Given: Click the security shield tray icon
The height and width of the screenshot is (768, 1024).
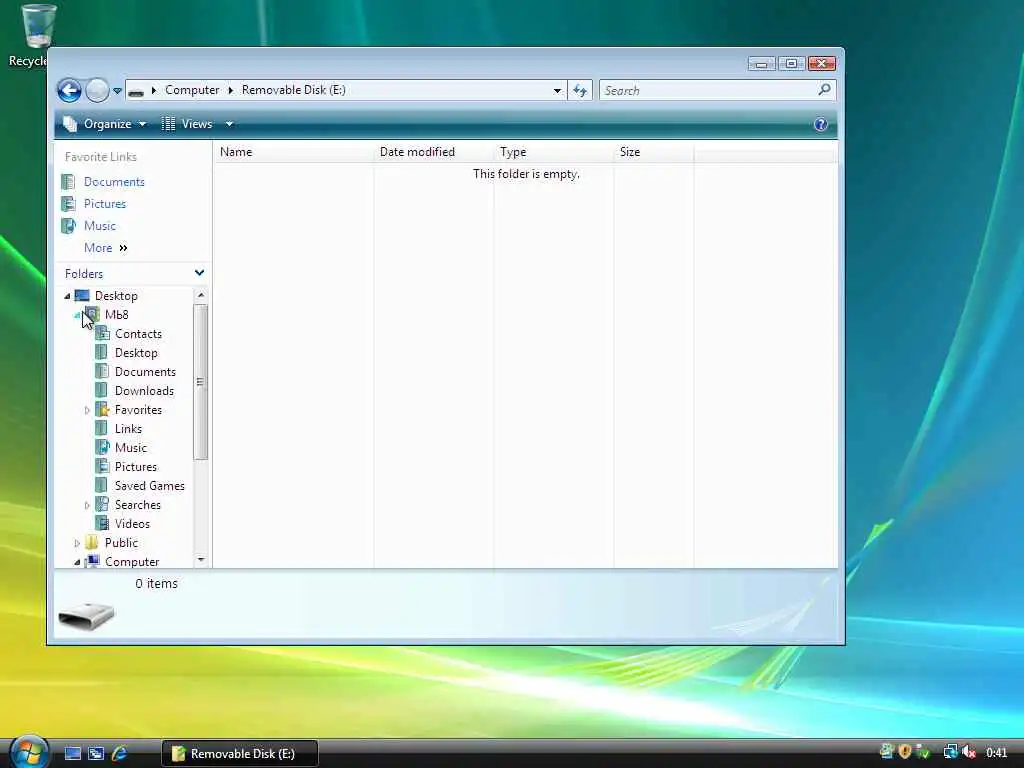Looking at the screenshot, I should 904,752.
